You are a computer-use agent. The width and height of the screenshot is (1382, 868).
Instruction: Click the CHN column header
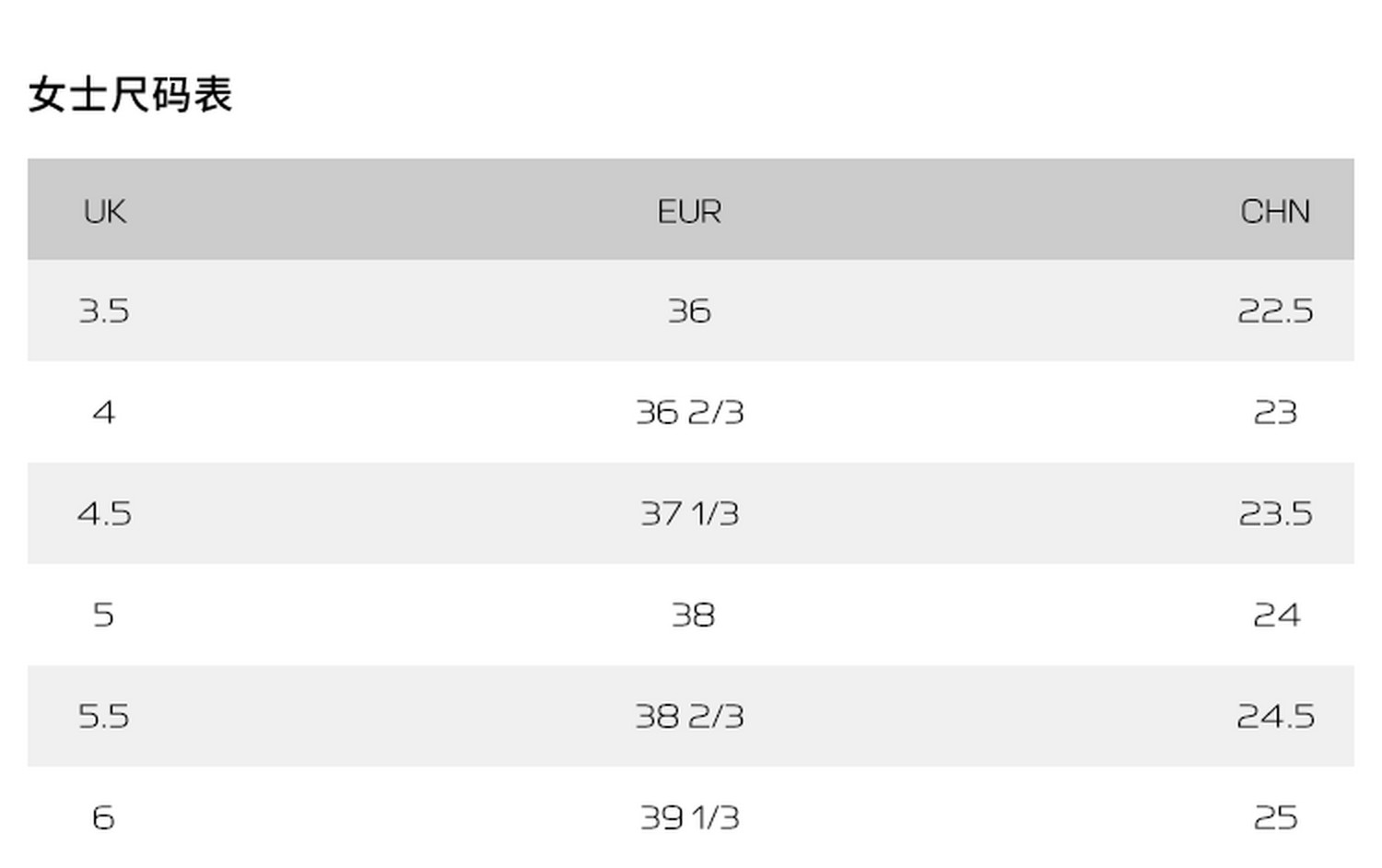1275,212
